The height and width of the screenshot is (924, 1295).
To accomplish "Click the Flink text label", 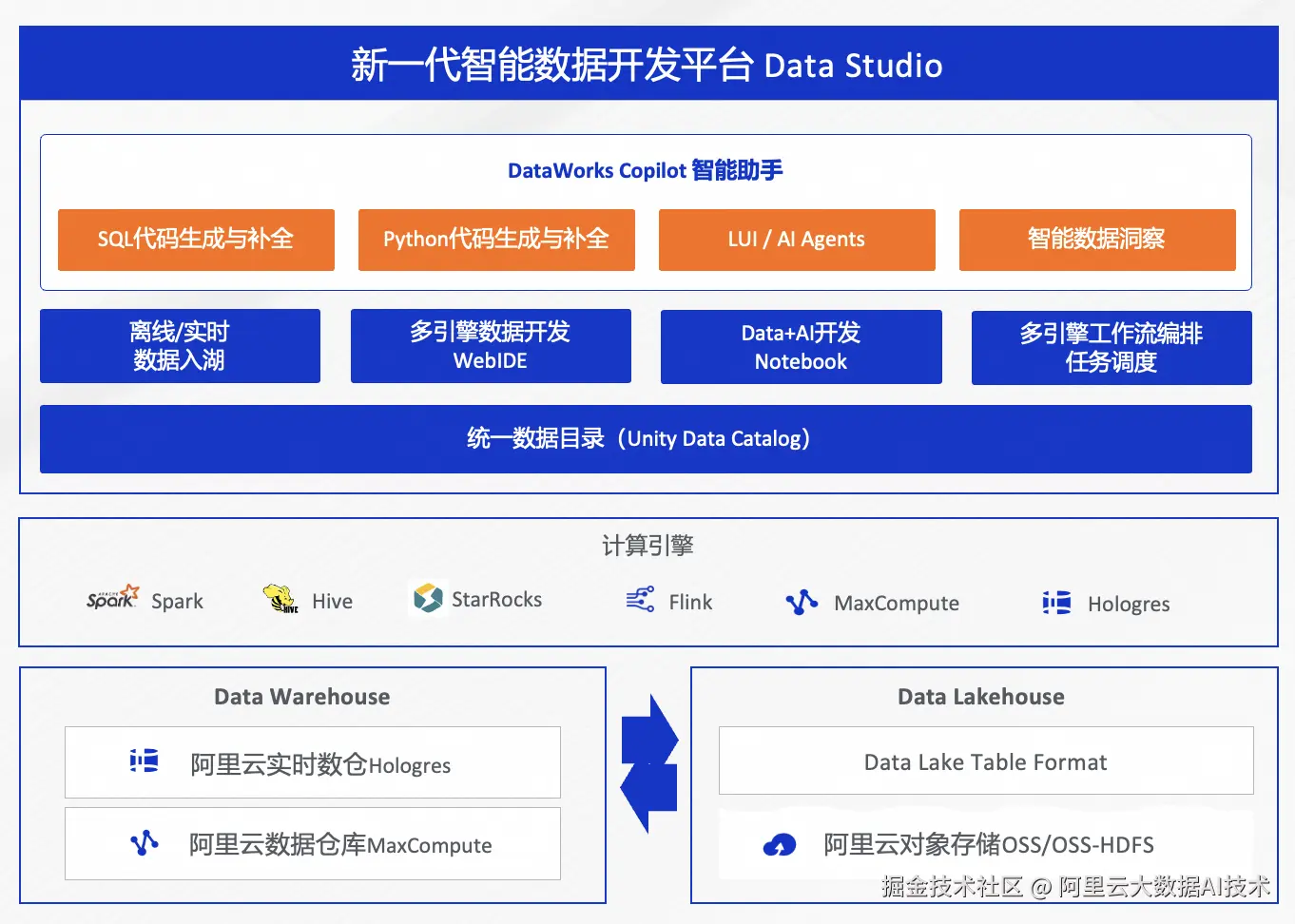I will coord(690,603).
